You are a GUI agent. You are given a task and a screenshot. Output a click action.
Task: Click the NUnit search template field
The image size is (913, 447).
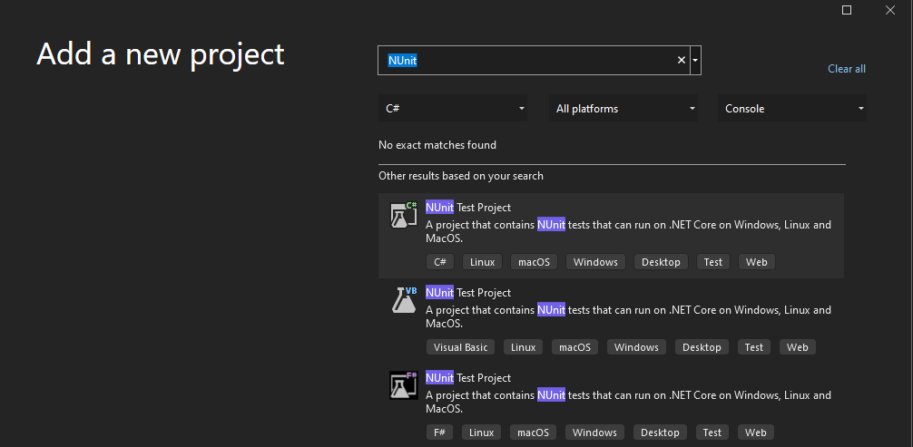click(530, 60)
